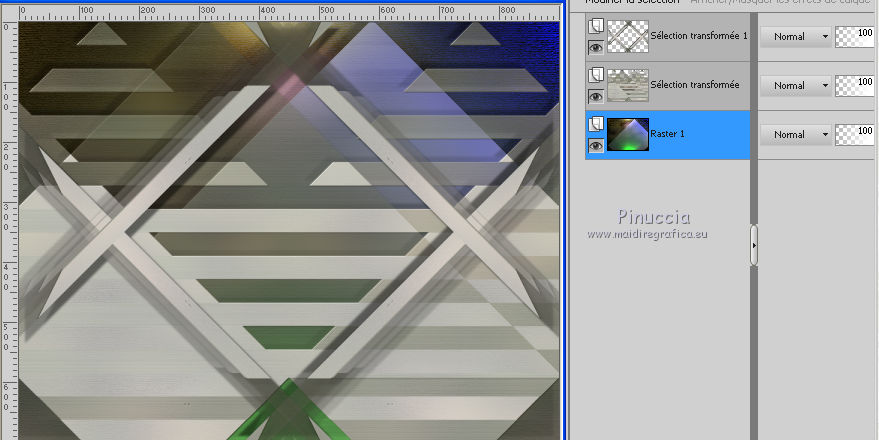This screenshot has width=879, height=440.
Task: Hide the Sélection transformée 1 layer
Action: pyautogui.click(x=596, y=48)
